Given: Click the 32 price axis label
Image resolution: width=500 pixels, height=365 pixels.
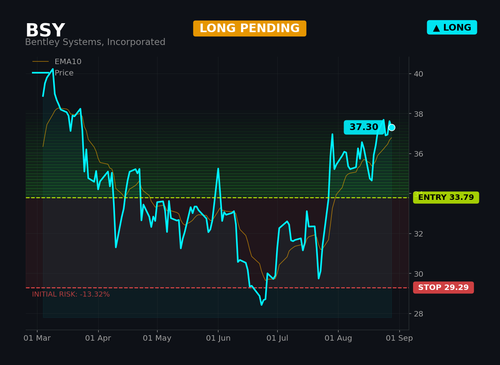Looking at the screenshot, I should tap(418, 234).
